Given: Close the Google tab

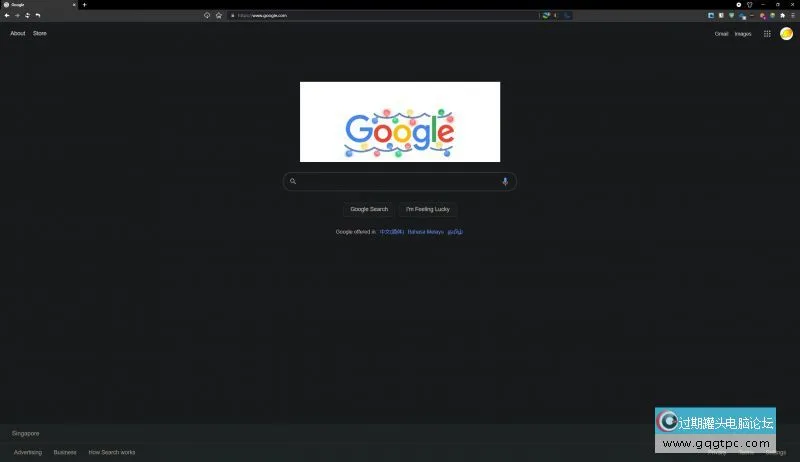Looking at the screenshot, I should (x=73, y=5).
